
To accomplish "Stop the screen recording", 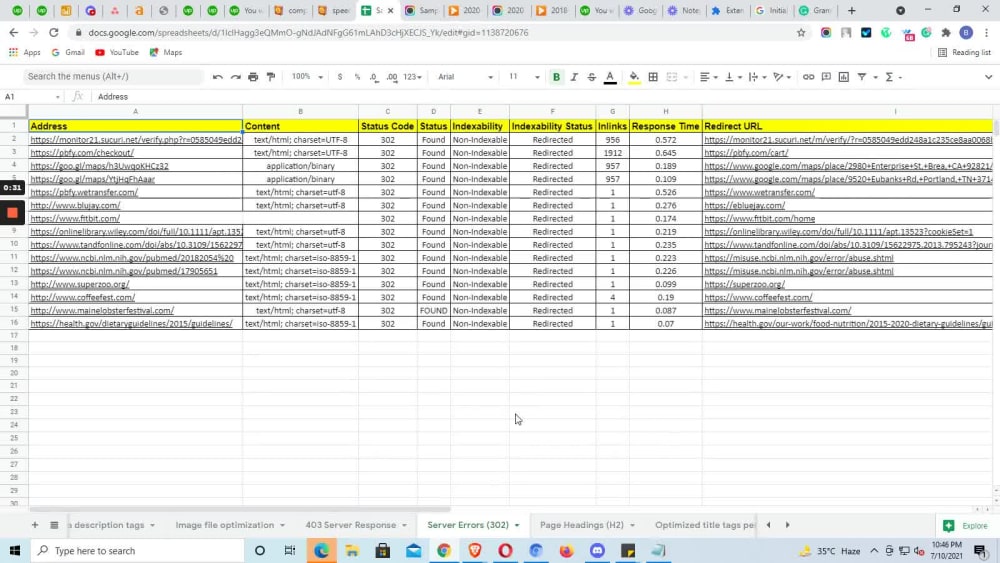I will 12,212.
